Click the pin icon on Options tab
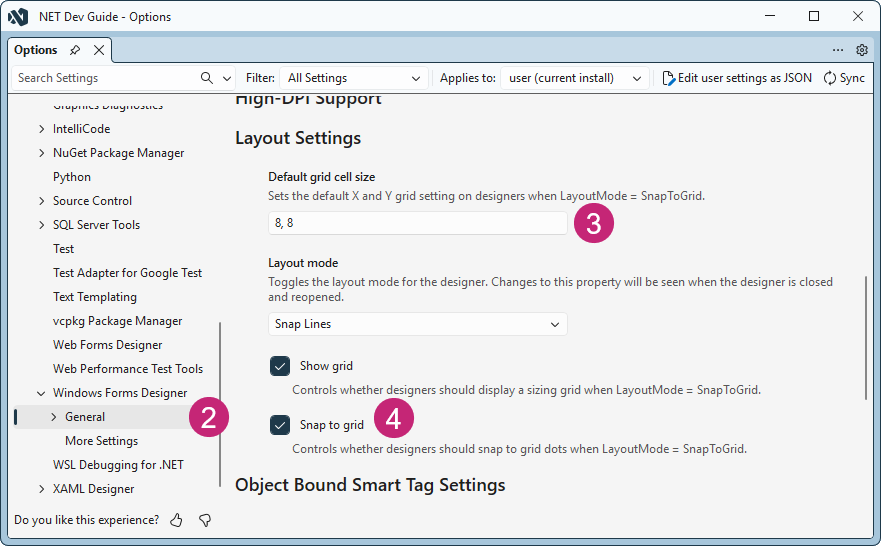Screen dimensions: 881x546 click(75, 50)
